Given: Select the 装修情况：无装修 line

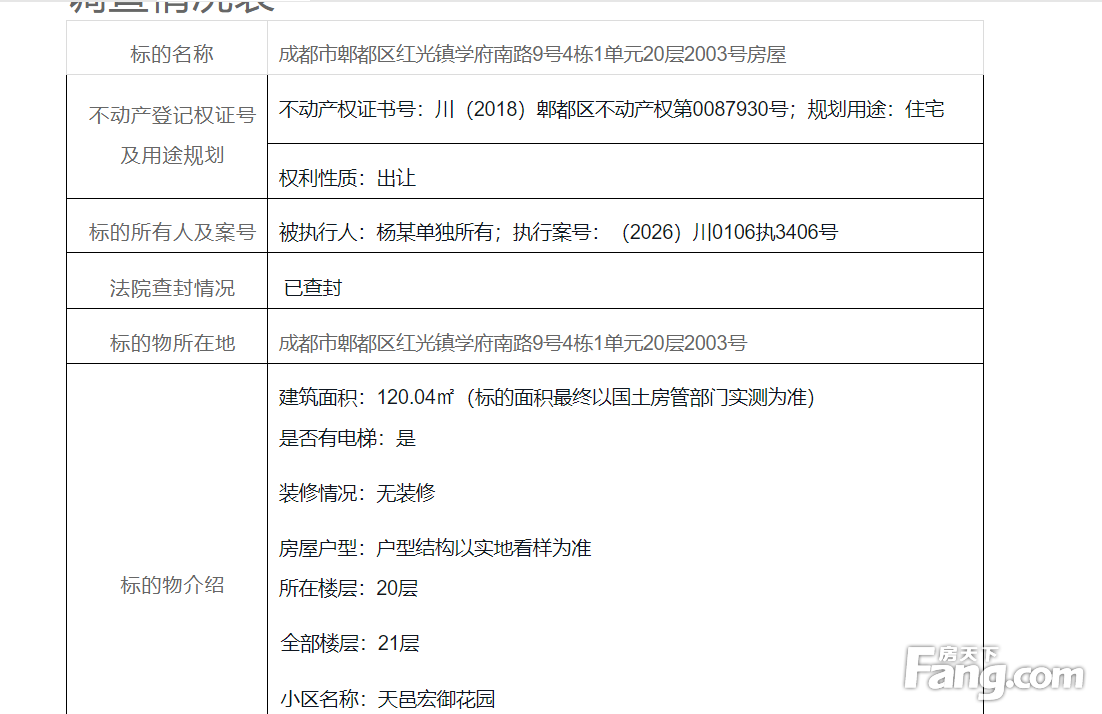Looking at the screenshot, I should (x=357, y=493).
